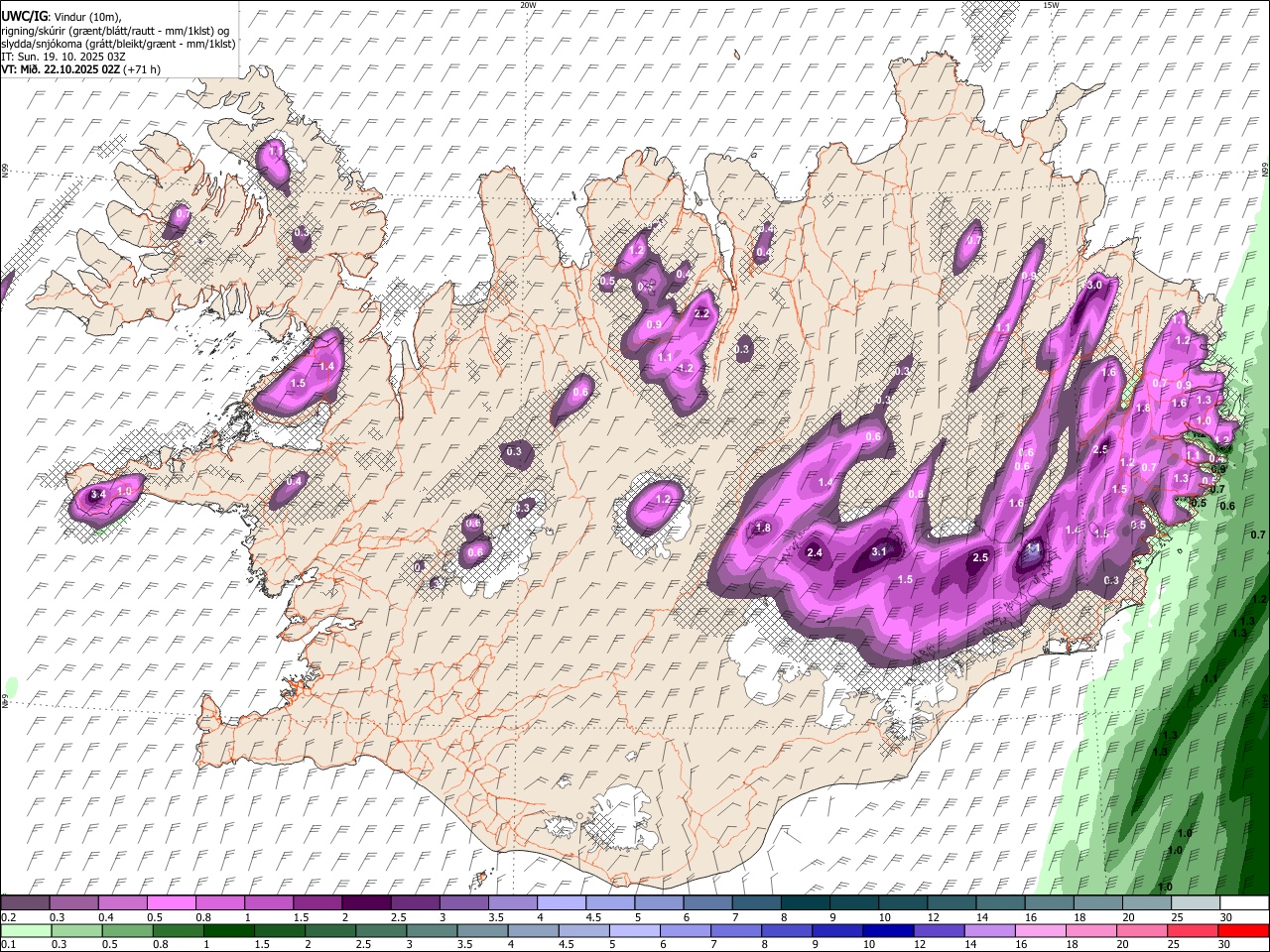Click the '1.8' snowfall value on the map
Viewport: 1270px width, 952px height.
coord(763,529)
